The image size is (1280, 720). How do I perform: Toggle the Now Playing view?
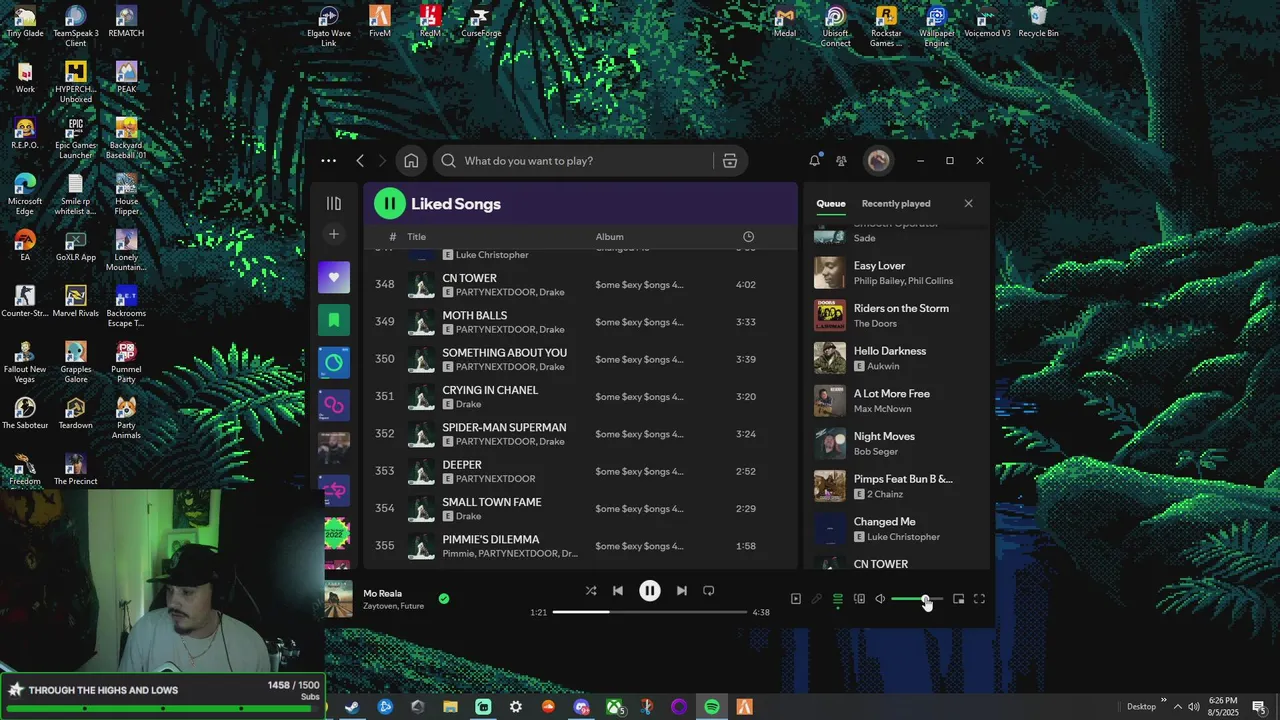pos(796,599)
